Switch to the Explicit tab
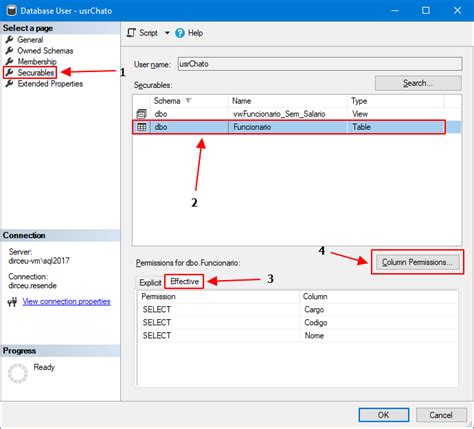 click(x=150, y=282)
